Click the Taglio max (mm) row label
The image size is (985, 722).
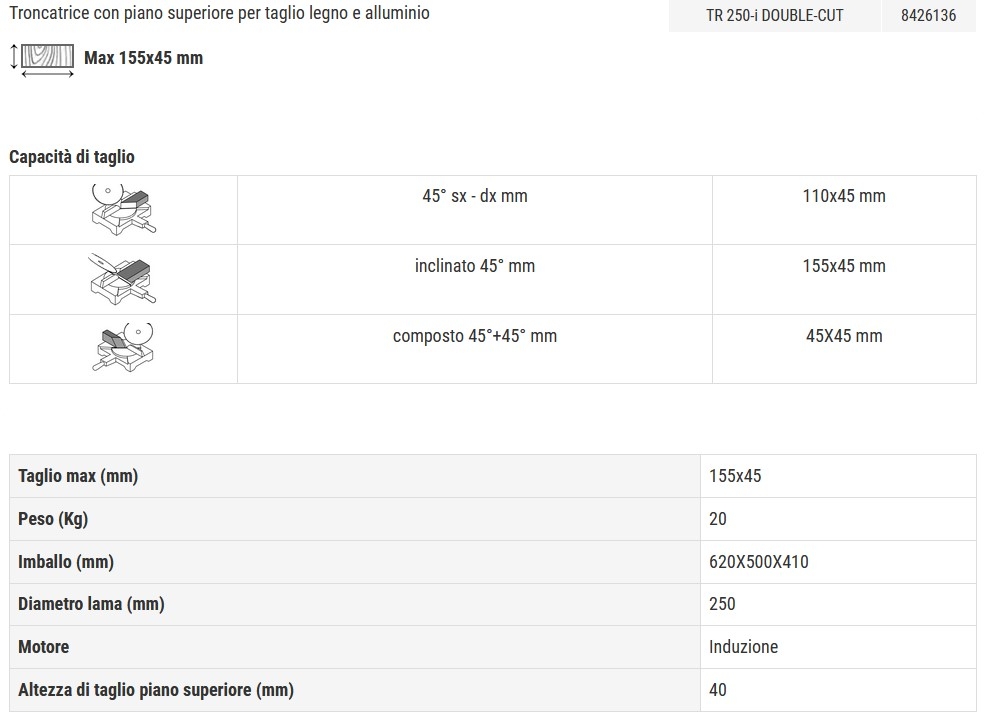(78, 476)
